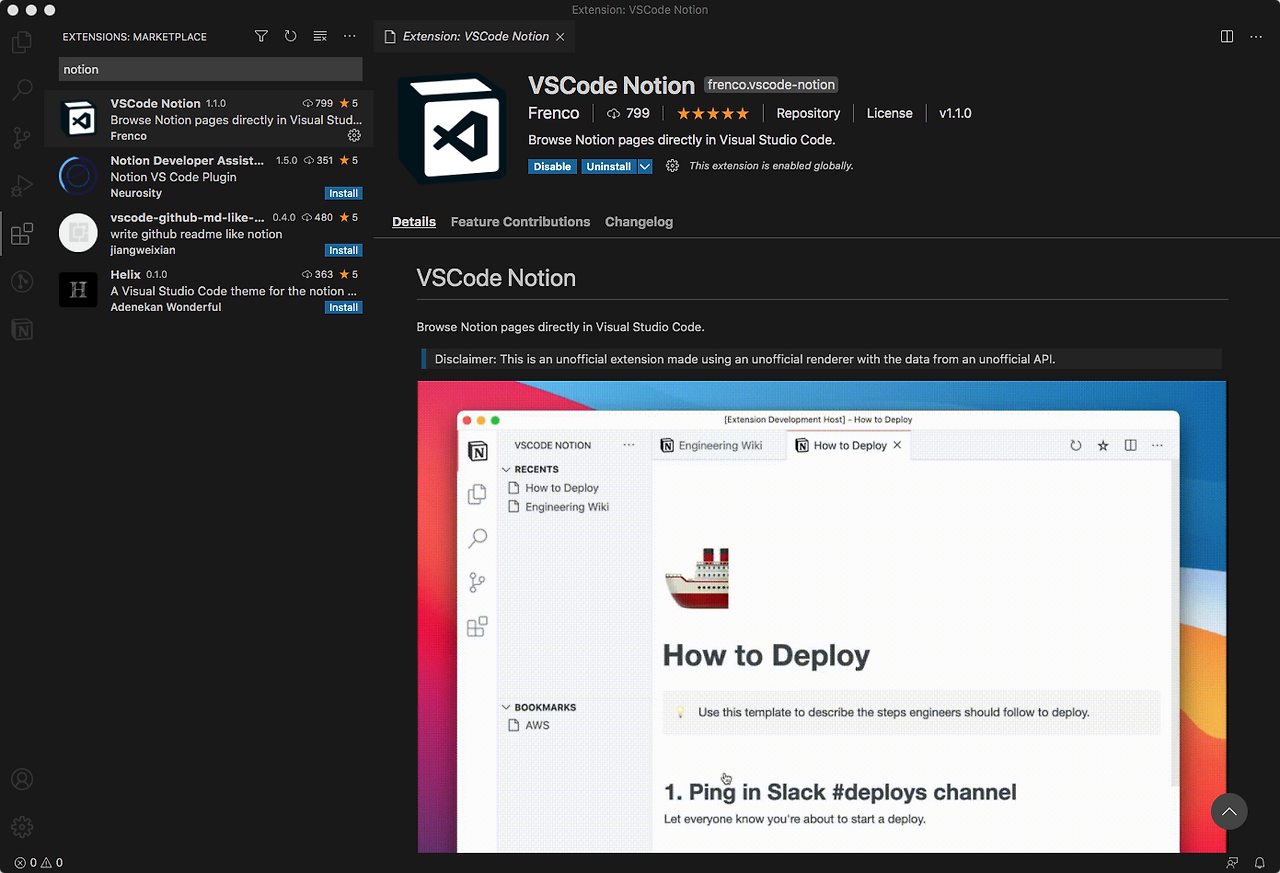Select VSCode Notion in the extensions list

pyautogui.click(x=208, y=119)
